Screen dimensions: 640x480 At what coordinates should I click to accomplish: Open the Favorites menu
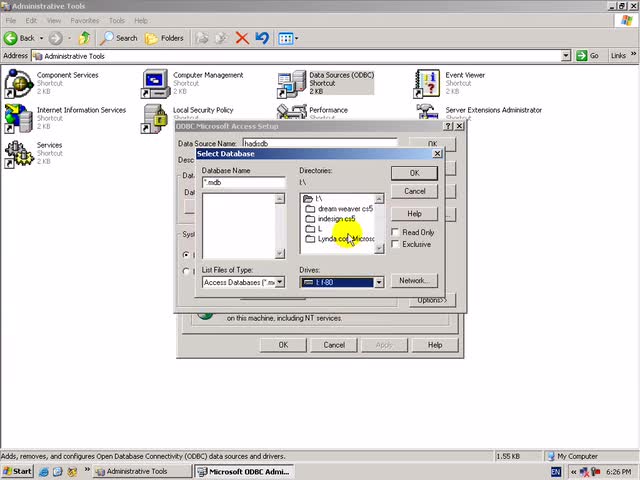(84, 20)
